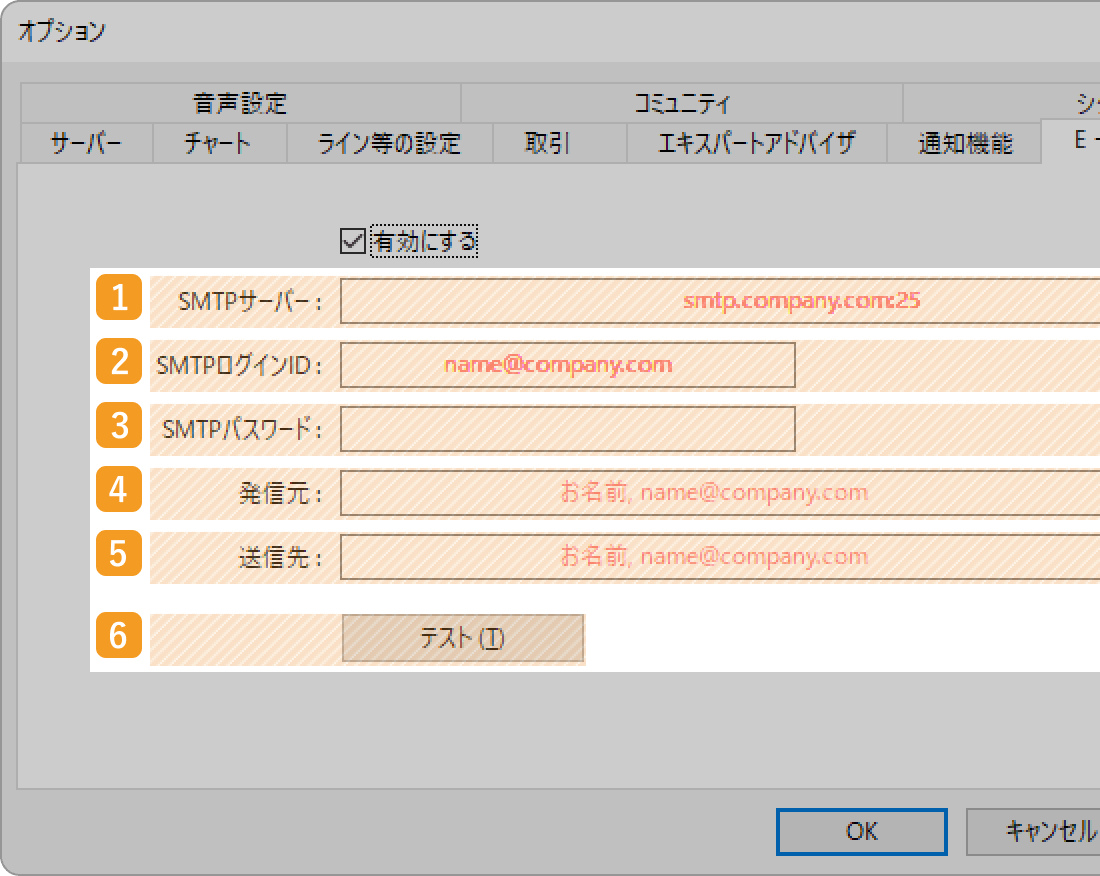This screenshot has height=876, width=1100.
Task: Click the オプション window title
Action: coord(62,31)
